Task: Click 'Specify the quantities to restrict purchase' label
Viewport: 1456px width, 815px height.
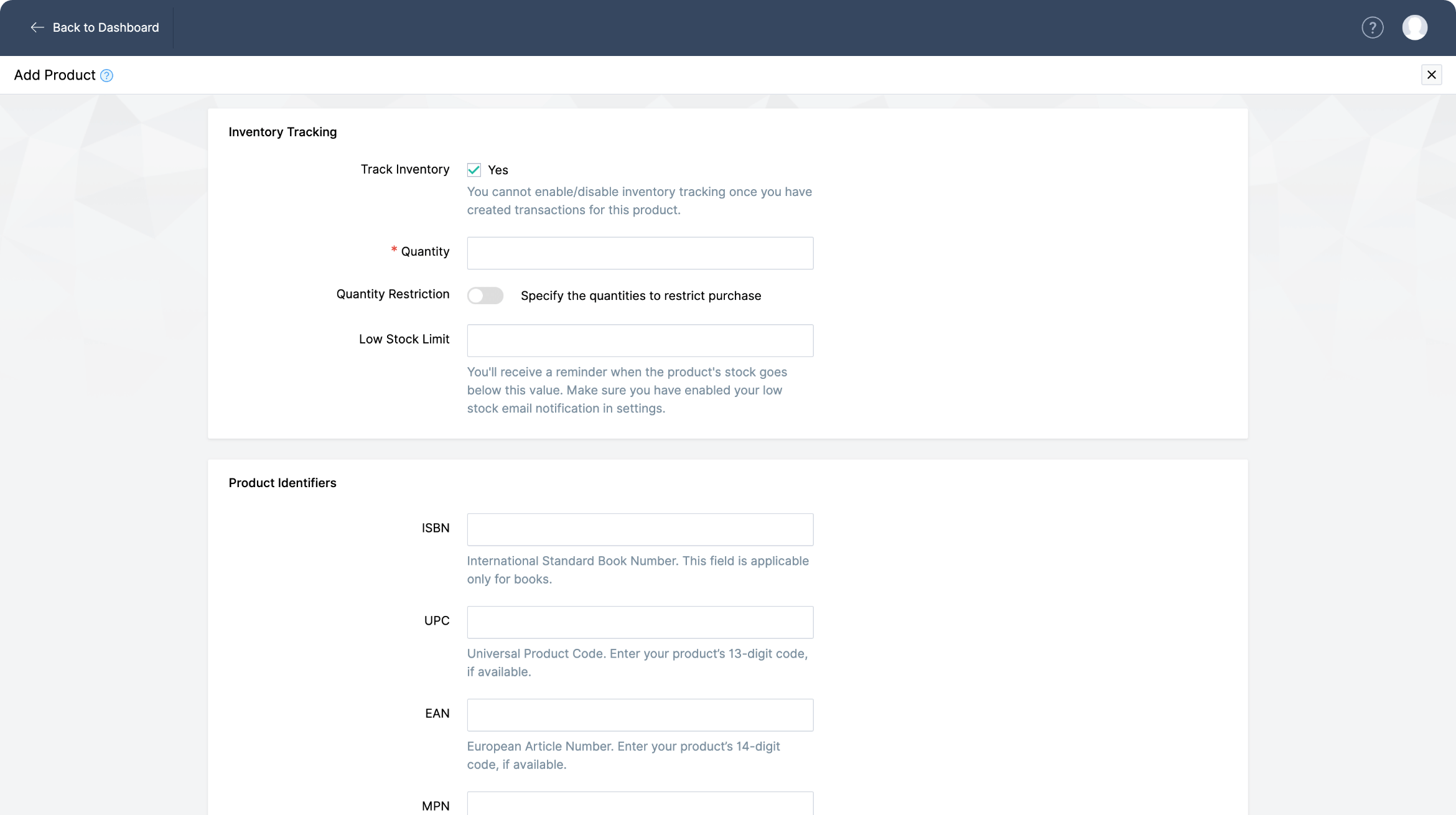Action: (x=640, y=296)
